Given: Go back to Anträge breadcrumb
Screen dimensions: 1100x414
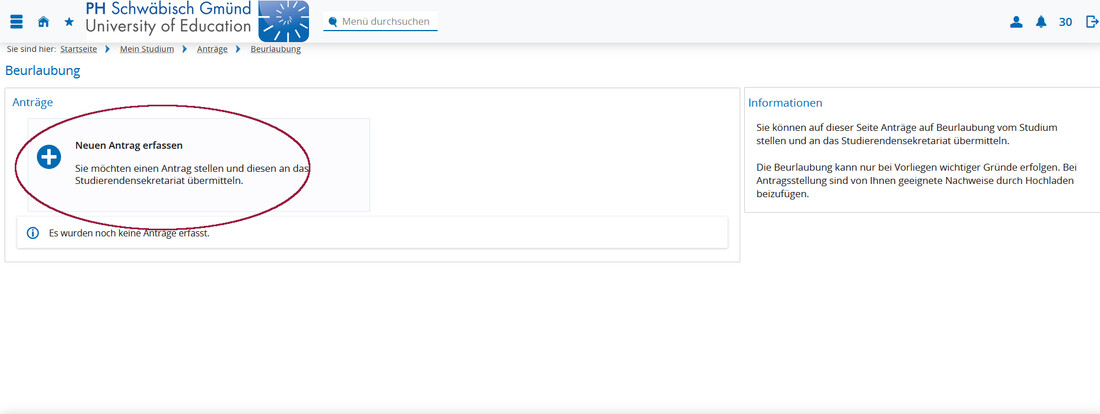Looking at the screenshot, I should pyautogui.click(x=212, y=49).
